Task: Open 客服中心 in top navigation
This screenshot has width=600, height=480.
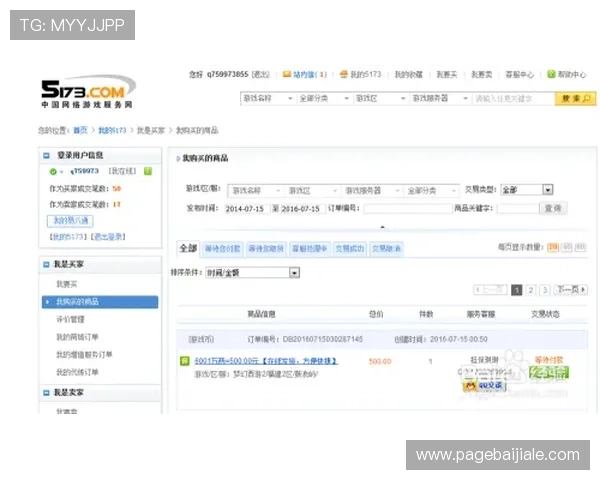Action: (520, 74)
